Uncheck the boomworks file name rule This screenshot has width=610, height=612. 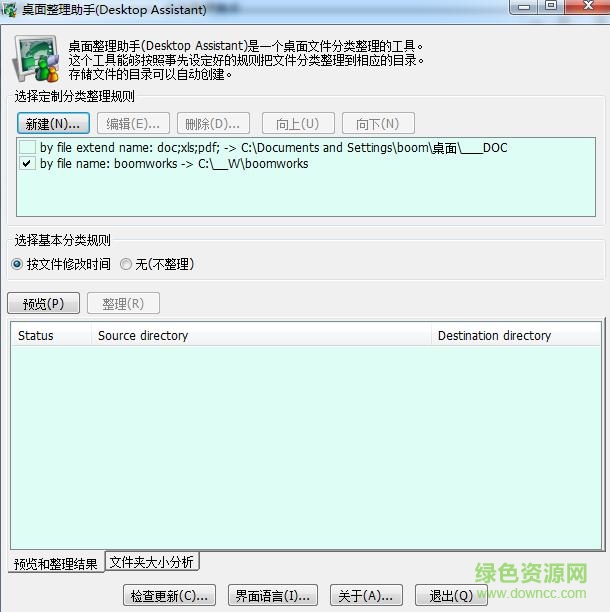pos(27,164)
